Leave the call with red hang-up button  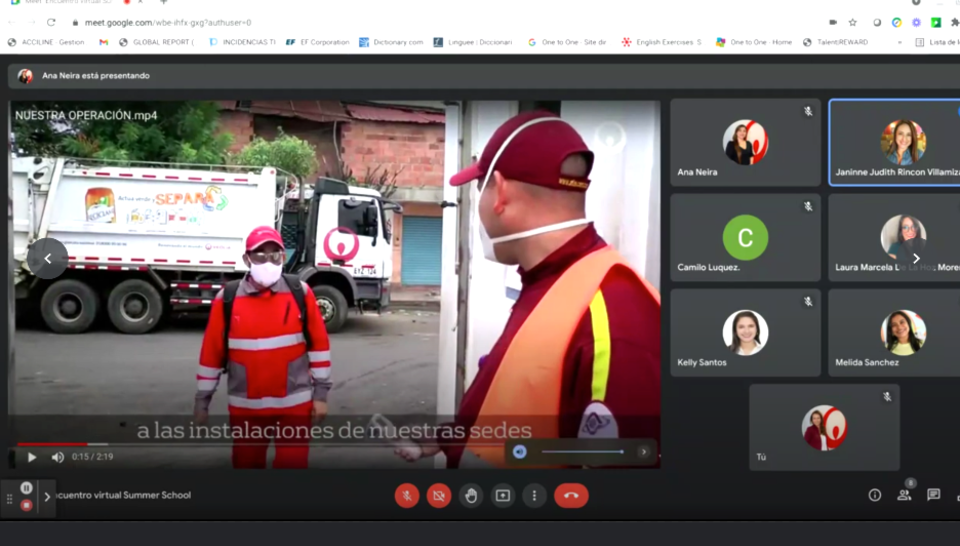[x=571, y=496]
